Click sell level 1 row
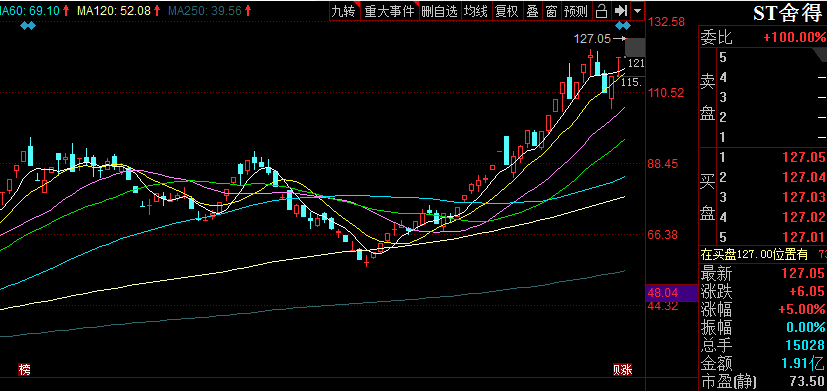Image resolution: width=827 pixels, height=391 pixels. pyautogui.click(x=772, y=137)
